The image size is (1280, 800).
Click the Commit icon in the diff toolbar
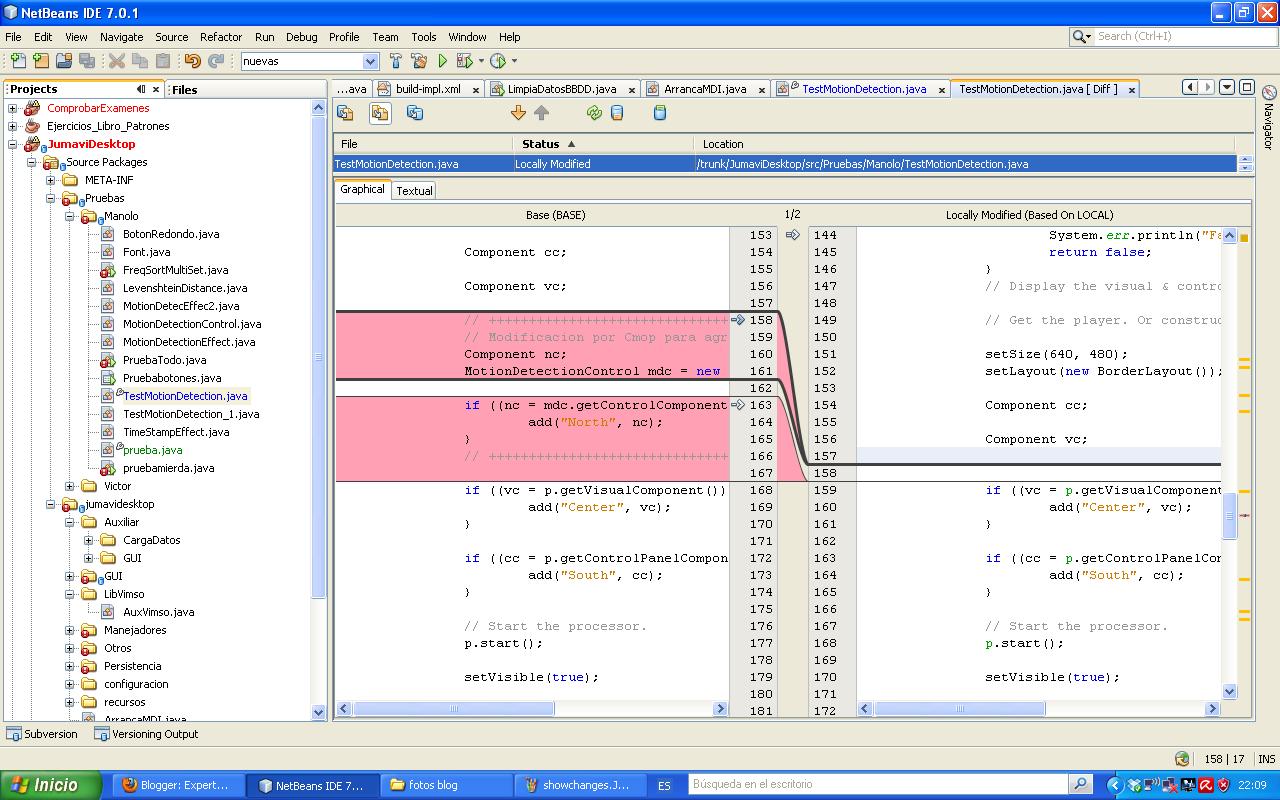(658, 112)
